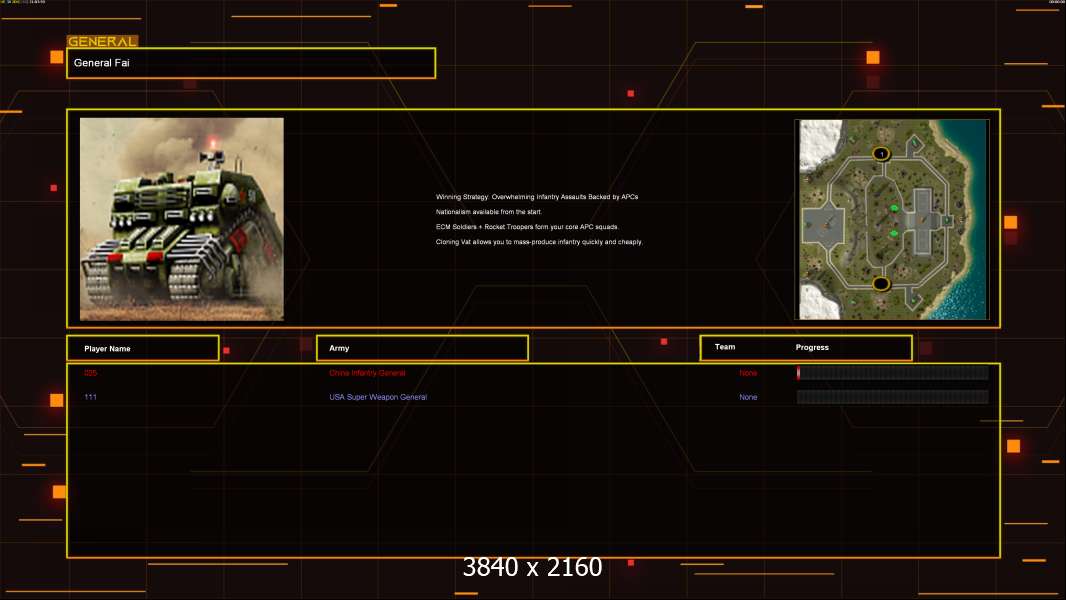Click the battlefield minimap preview
Viewport: 1066px width, 600px height.
pos(892,219)
